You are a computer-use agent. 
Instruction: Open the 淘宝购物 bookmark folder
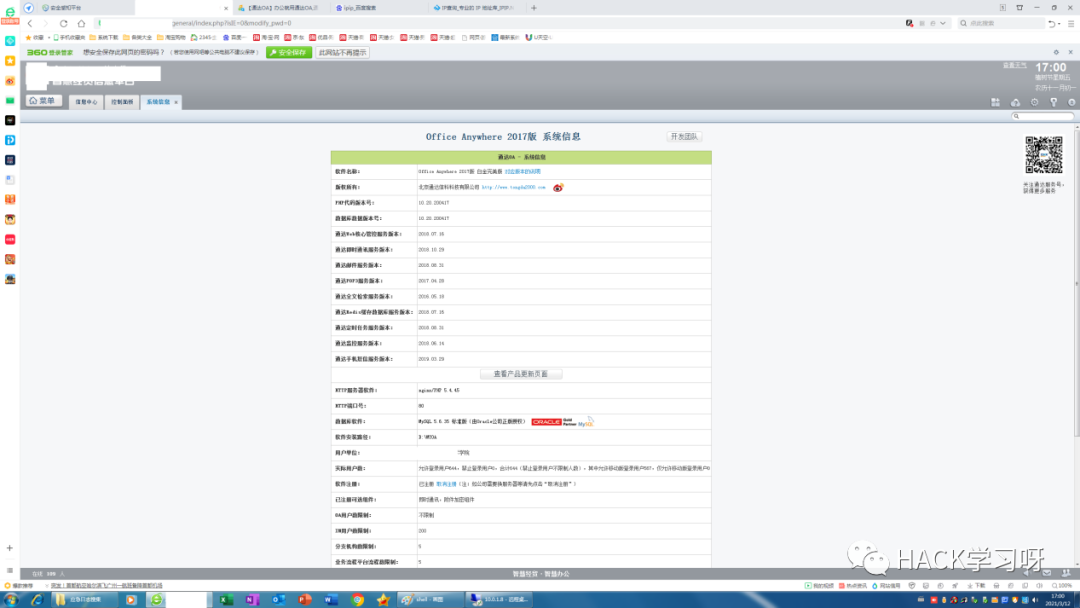[171, 37]
